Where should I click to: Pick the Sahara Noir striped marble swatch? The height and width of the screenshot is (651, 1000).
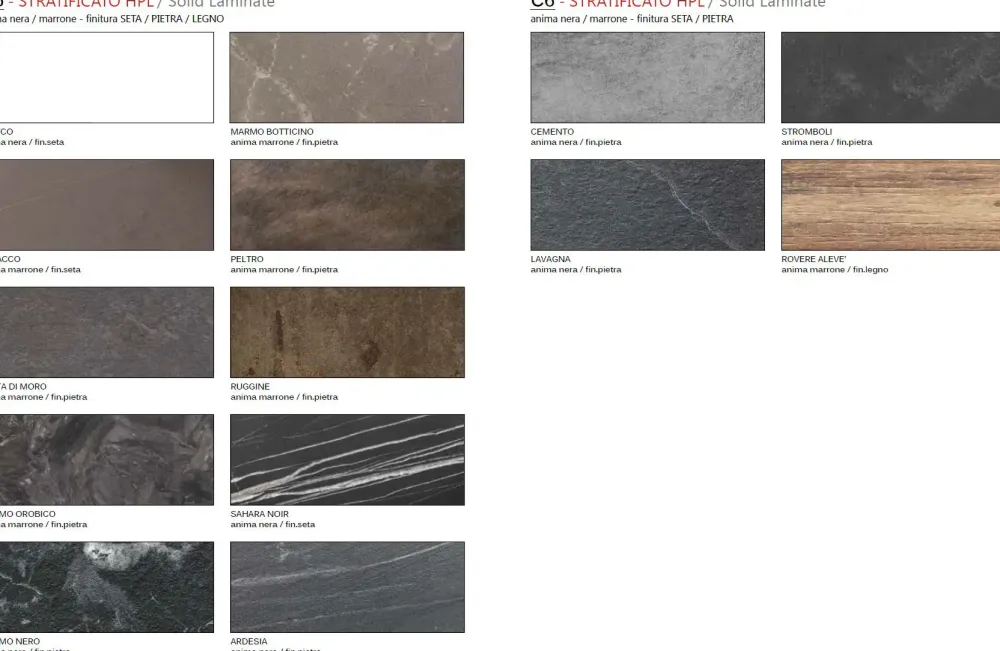(347, 460)
